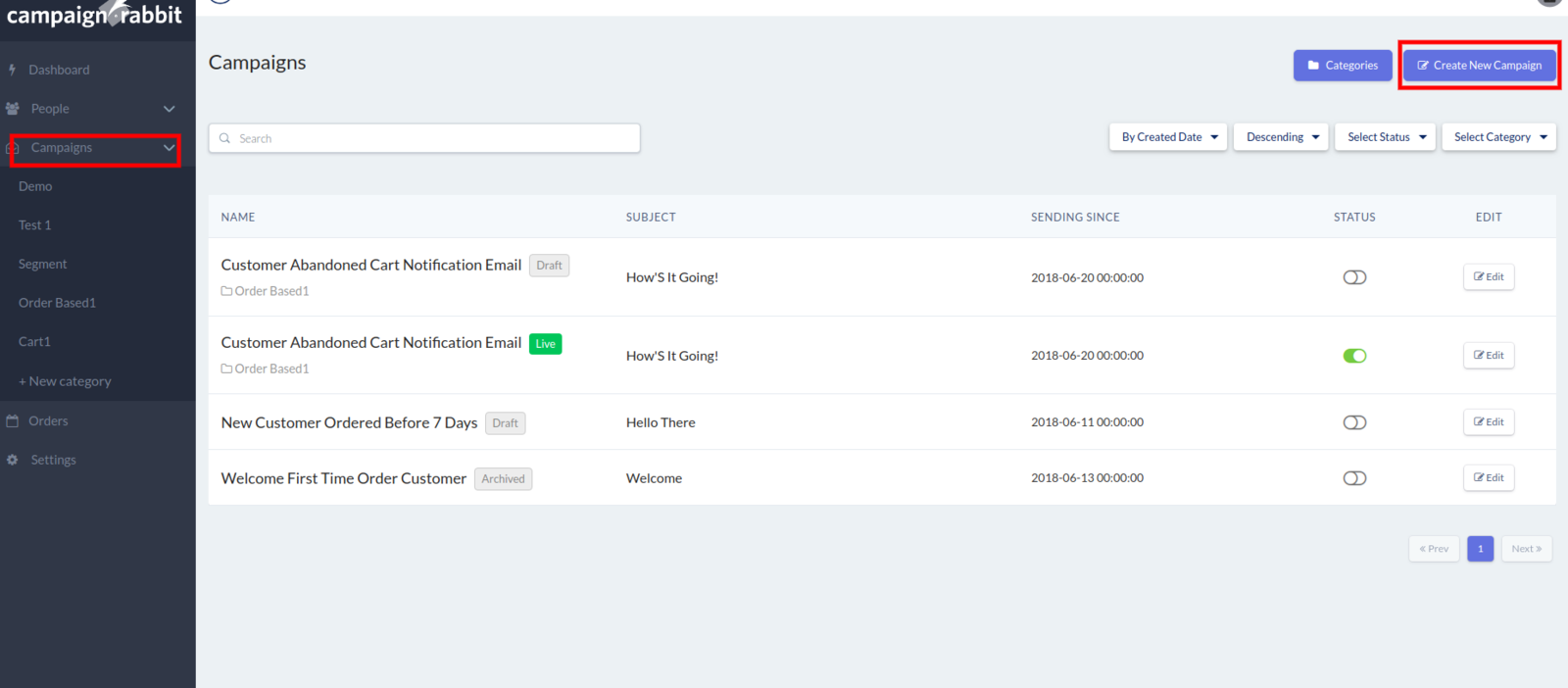
Task: Open the Order Based1 sidebar category
Action: coord(57,303)
